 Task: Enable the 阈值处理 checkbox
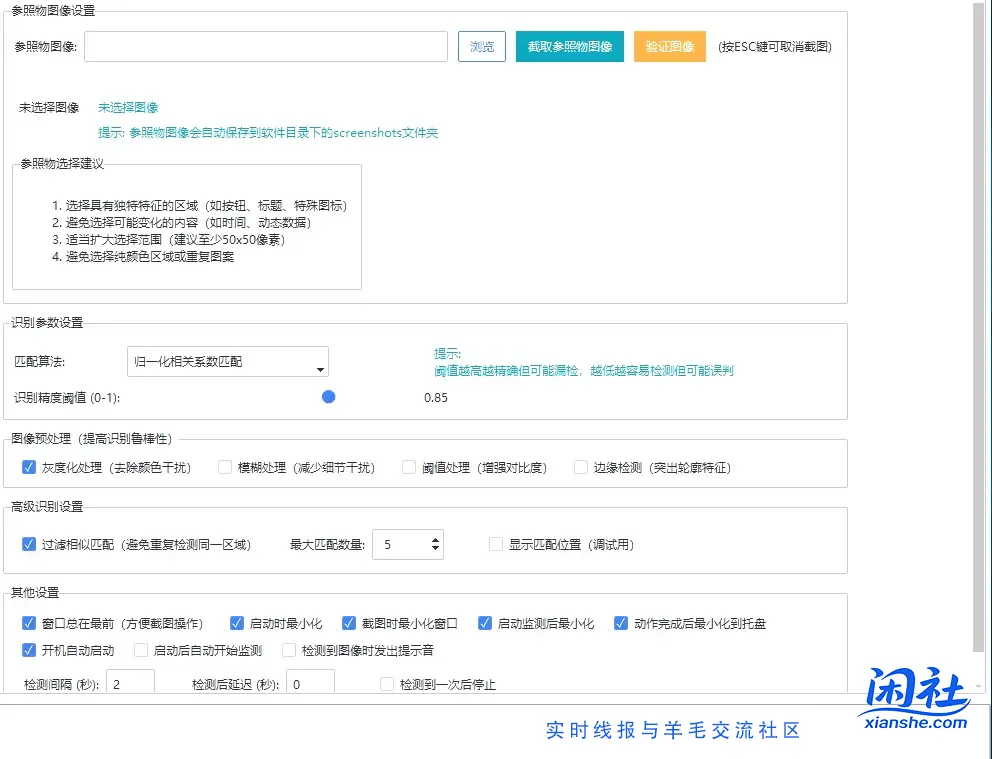click(x=409, y=467)
